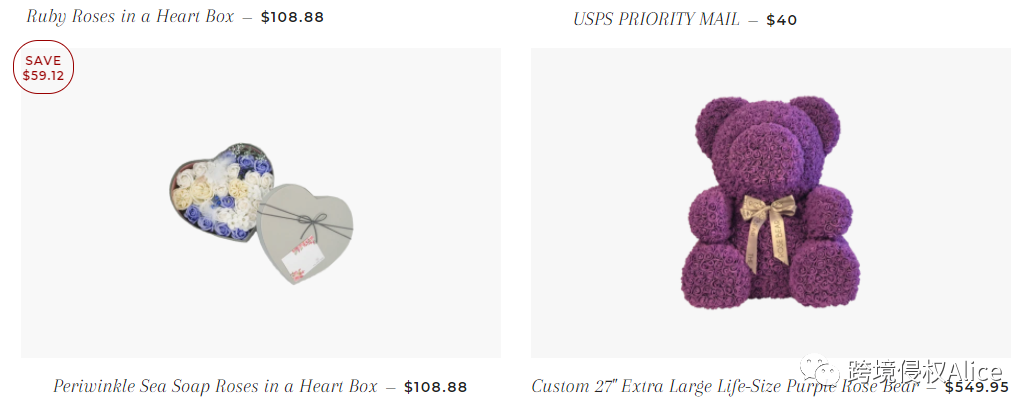Open the WeChat logo icon in watermark
This screenshot has width=1036, height=417.
tap(820, 371)
